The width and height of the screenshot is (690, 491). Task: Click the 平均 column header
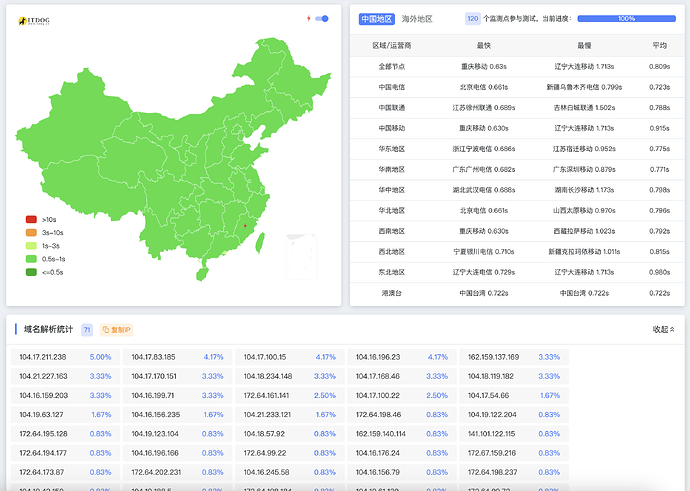coord(659,45)
